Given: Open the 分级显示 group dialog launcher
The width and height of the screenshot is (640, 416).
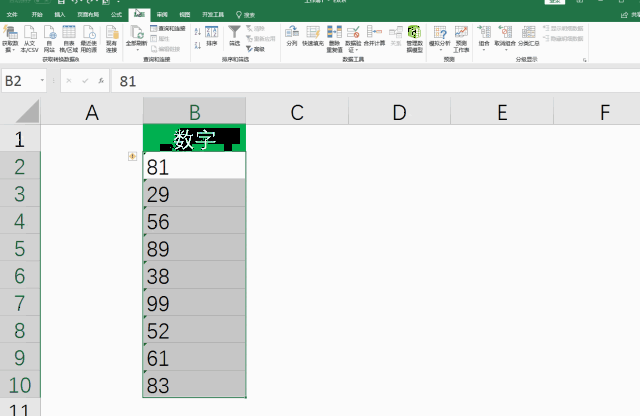Looking at the screenshot, I should point(584,60).
